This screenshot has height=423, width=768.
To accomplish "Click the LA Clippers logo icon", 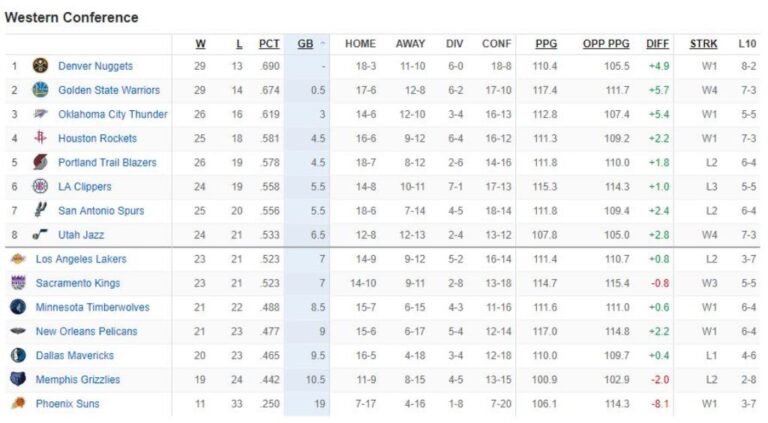I will [40, 186].
